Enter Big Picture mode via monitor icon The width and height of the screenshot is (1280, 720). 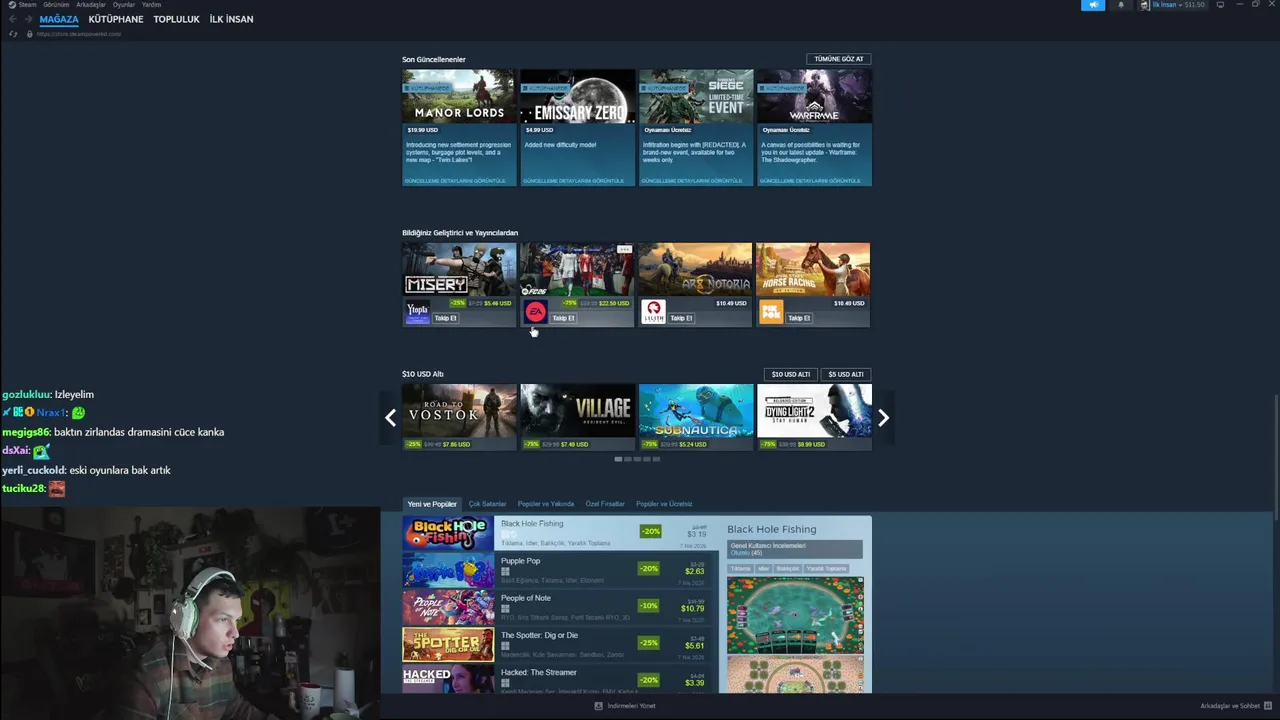click(1220, 5)
